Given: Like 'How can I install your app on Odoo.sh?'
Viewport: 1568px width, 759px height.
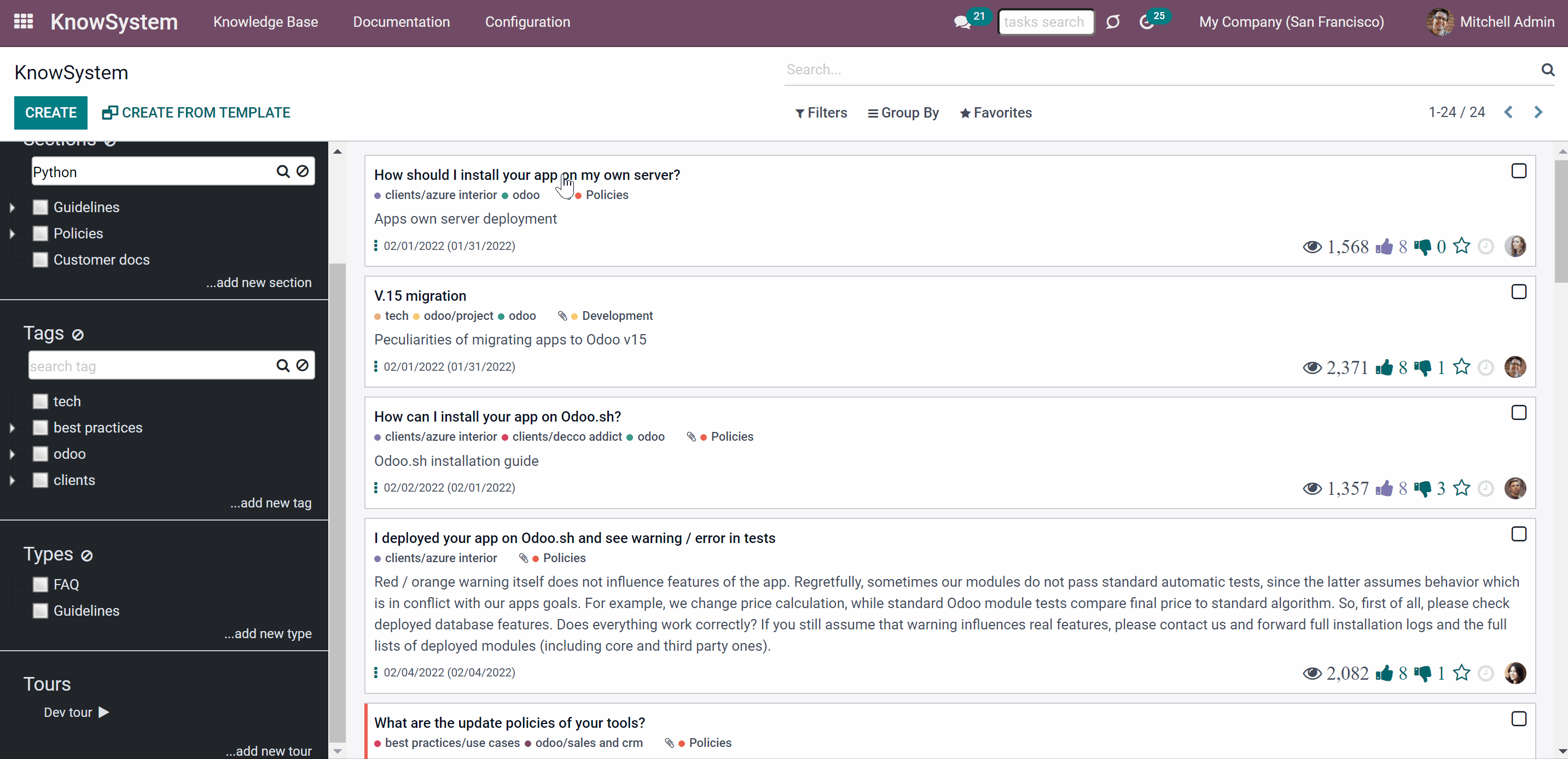Looking at the screenshot, I should (x=1384, y=488).
